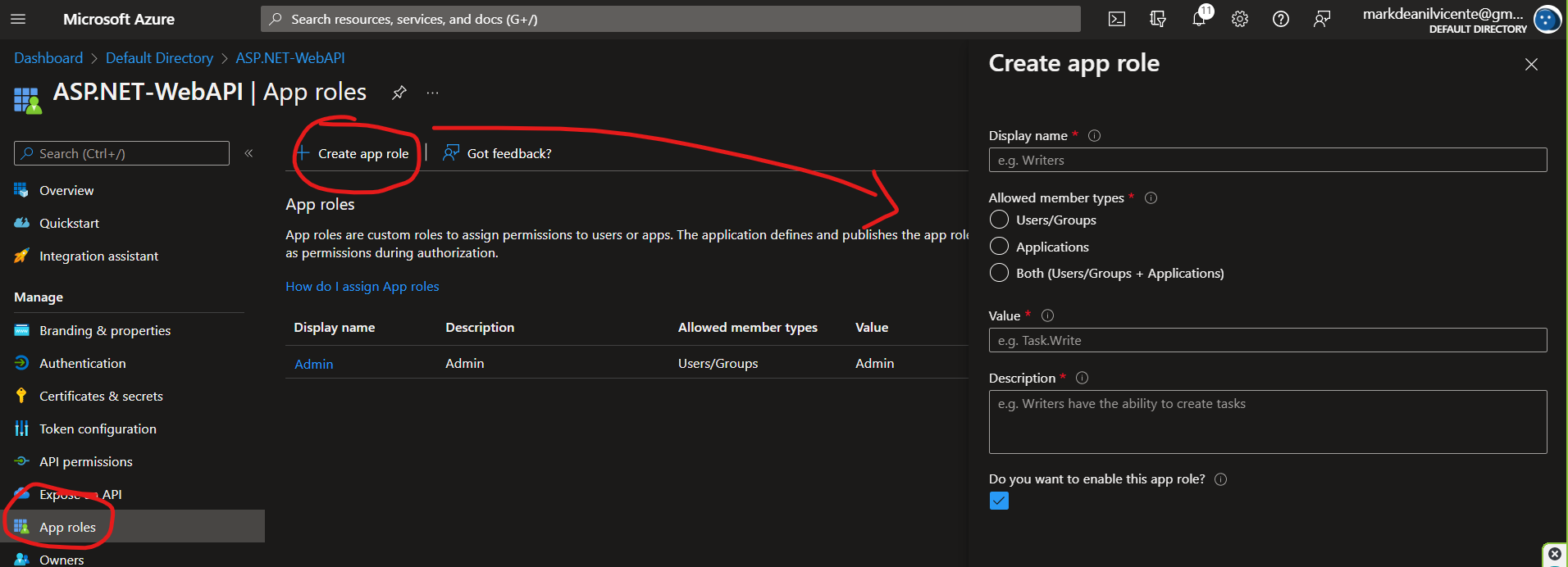Sort by Allowed member types column header
This screenshot has width=1568, height=567.
click(x=747, y=327)
